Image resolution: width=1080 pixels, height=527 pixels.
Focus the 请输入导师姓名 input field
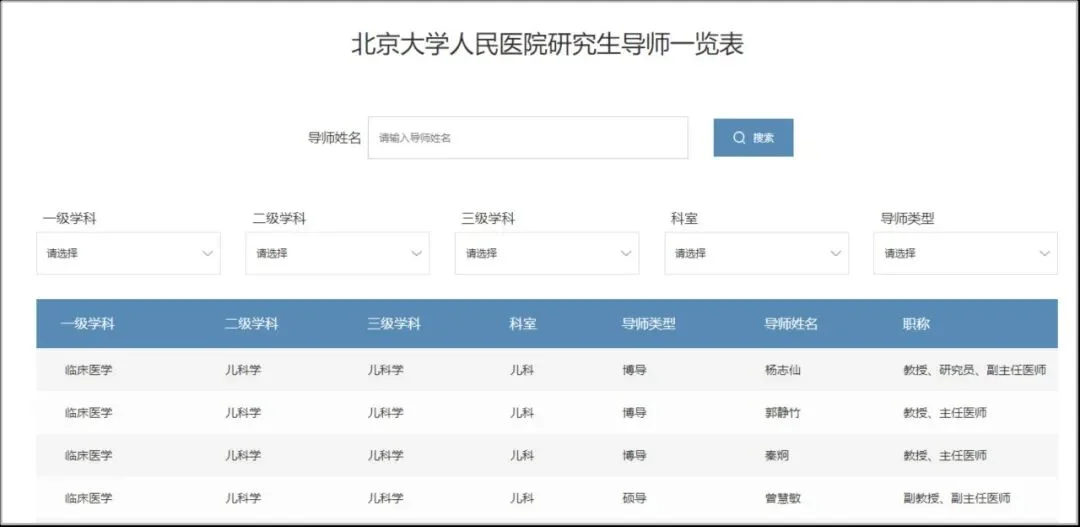pyautogui.click(x=528, y=138)
